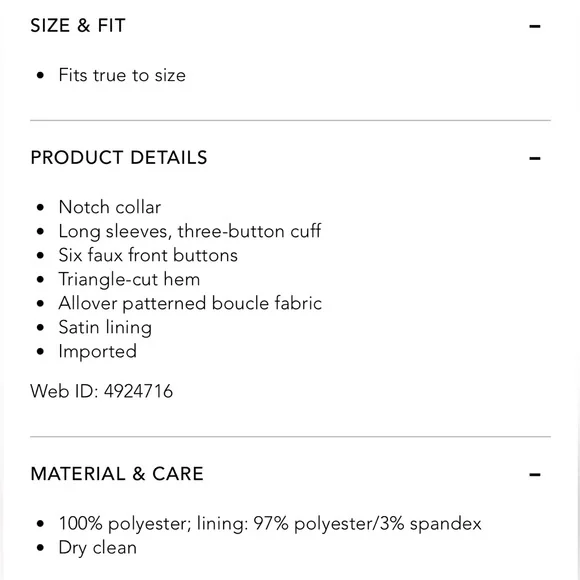580x580 pixels.
Task: Click 'Long sleeves, three-button cuff' item
Action: click(x=190, y=232)
